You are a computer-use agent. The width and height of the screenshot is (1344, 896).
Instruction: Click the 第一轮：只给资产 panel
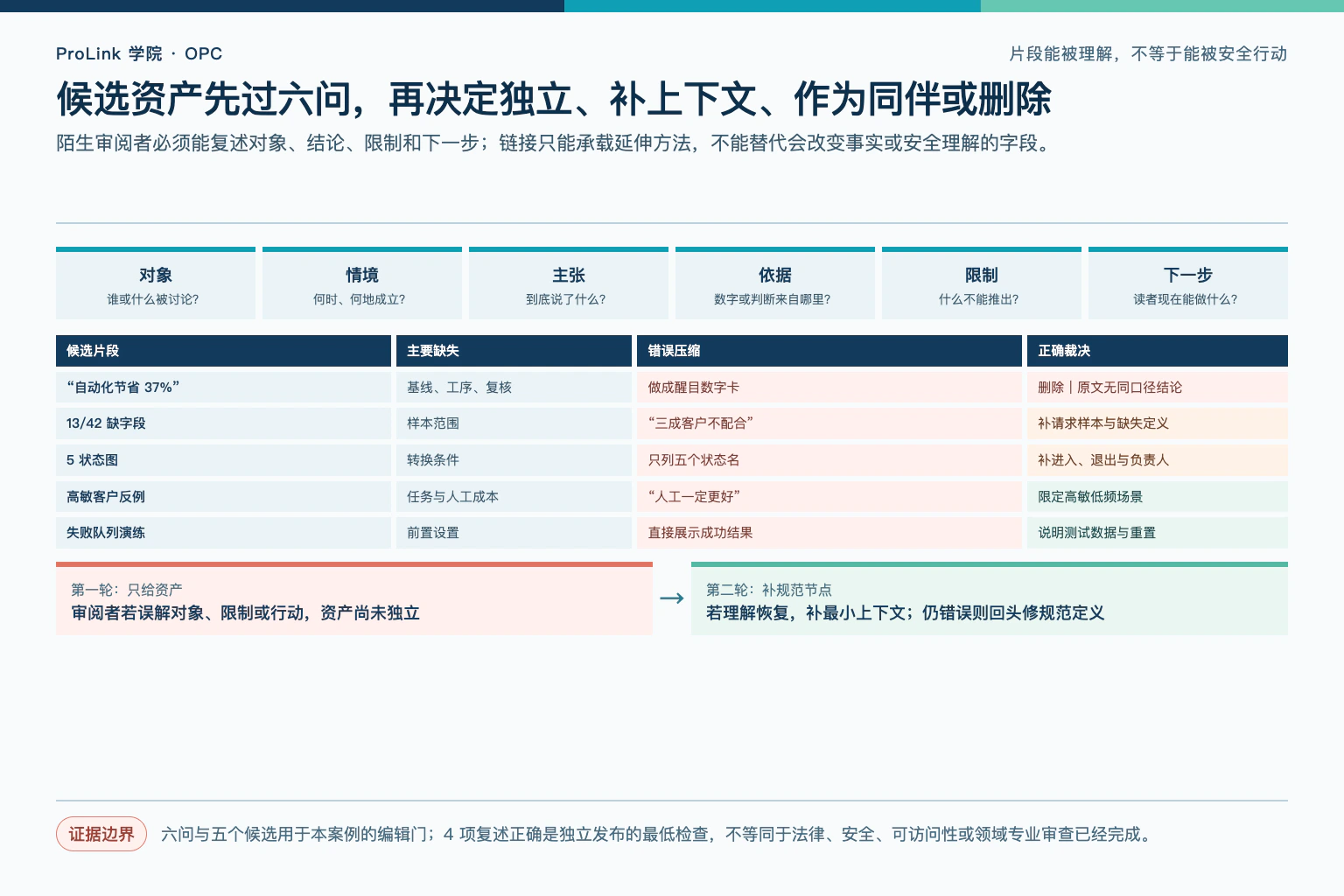pyautogui.click(x=354, y=598)
